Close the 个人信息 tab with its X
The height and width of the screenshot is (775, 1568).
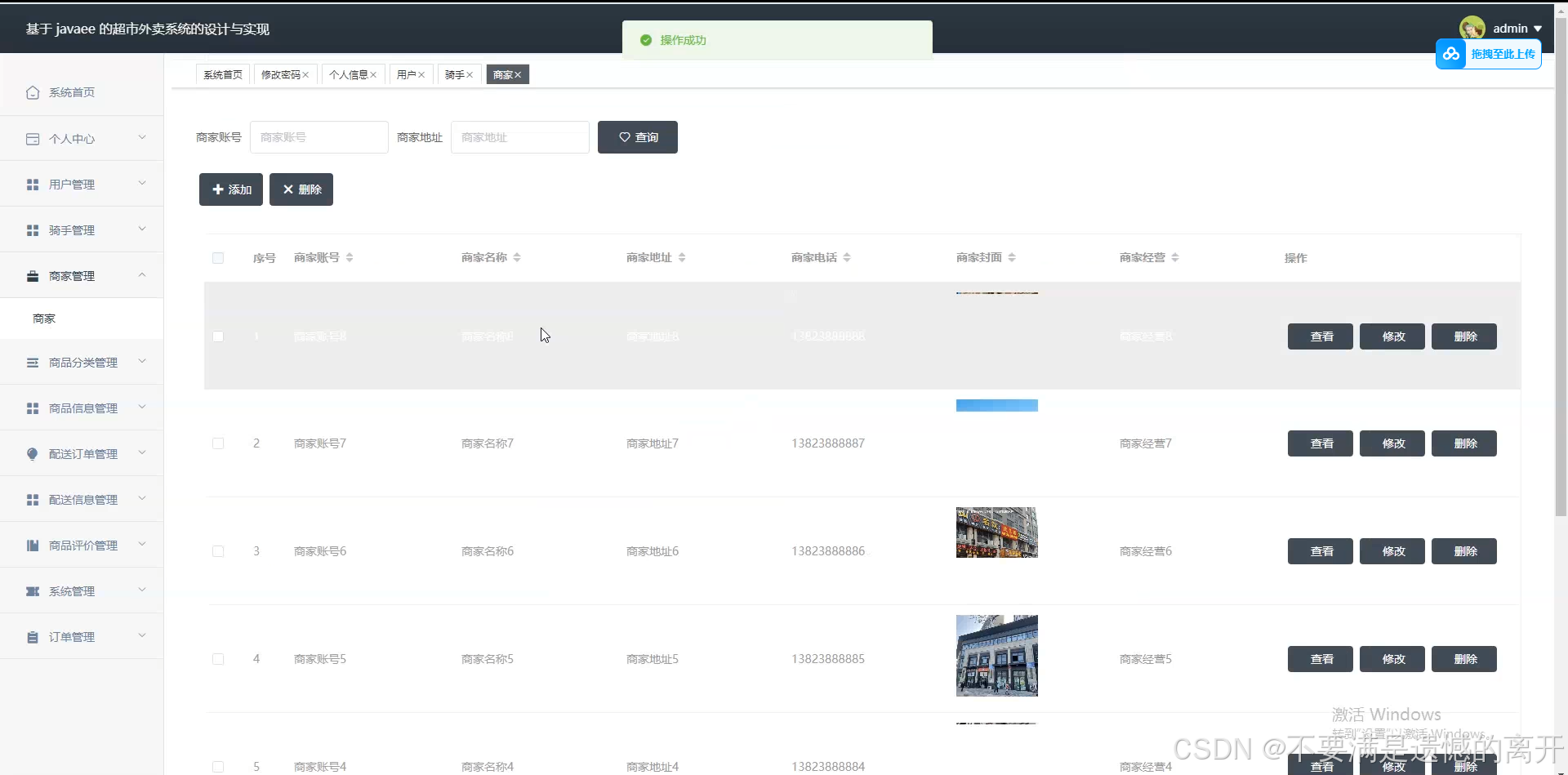coord(373,75)
